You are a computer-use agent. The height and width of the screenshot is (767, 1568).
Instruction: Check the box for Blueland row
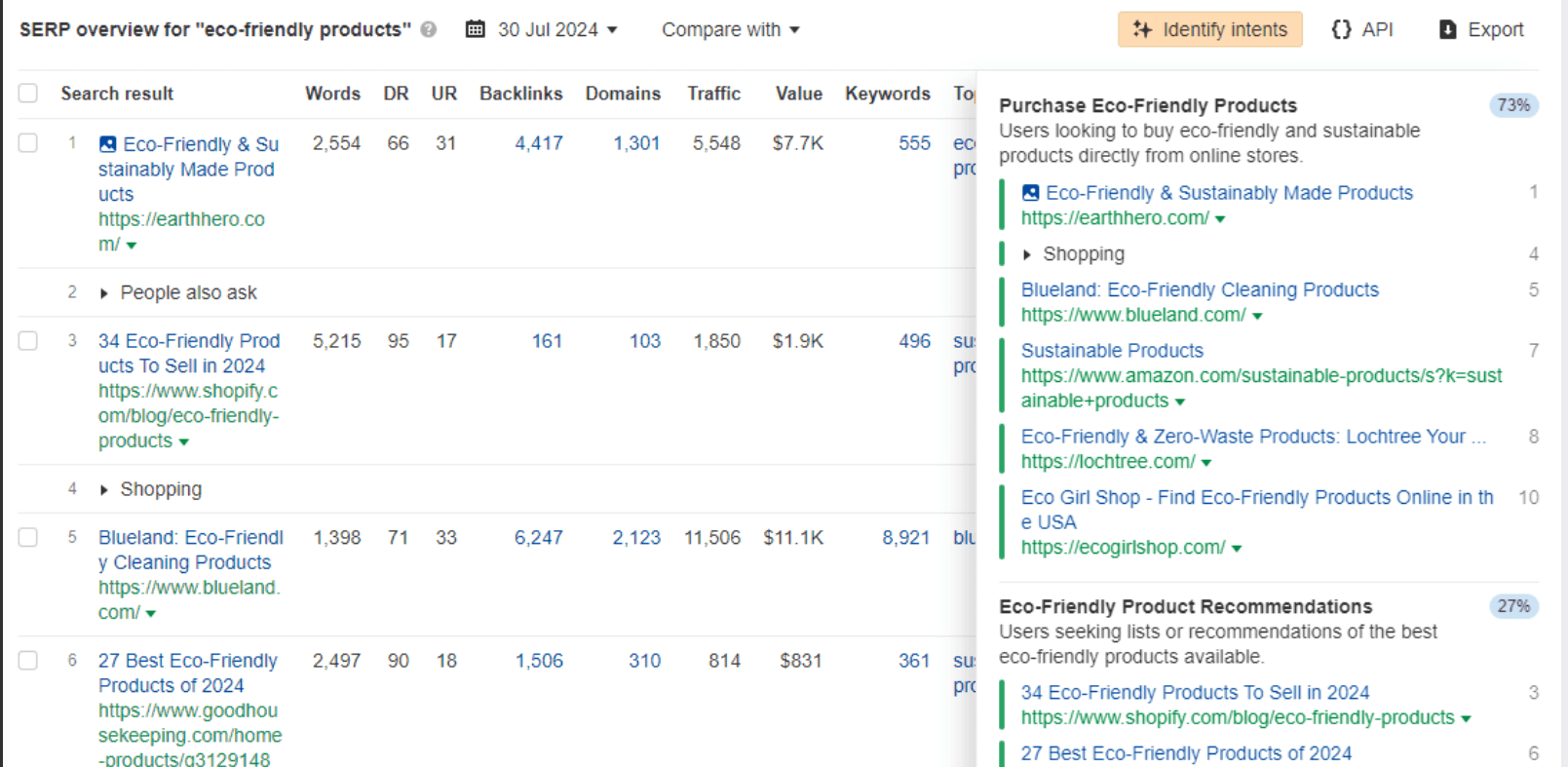[28, 537]
